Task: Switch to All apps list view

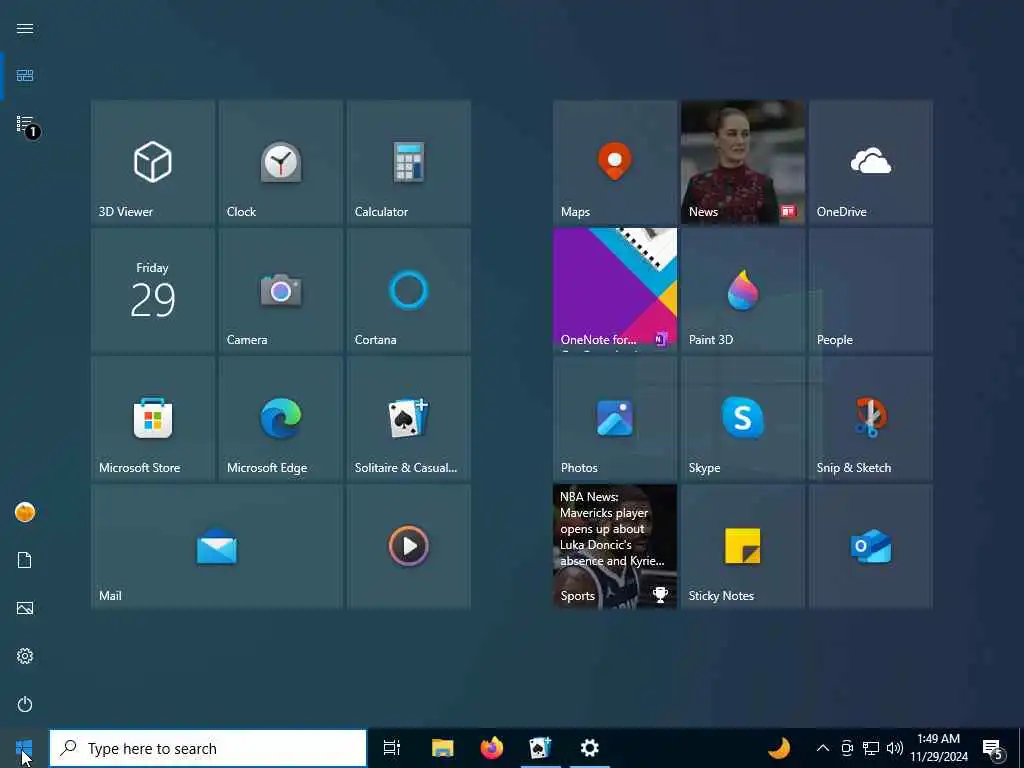Action: (x=25, y=124)
